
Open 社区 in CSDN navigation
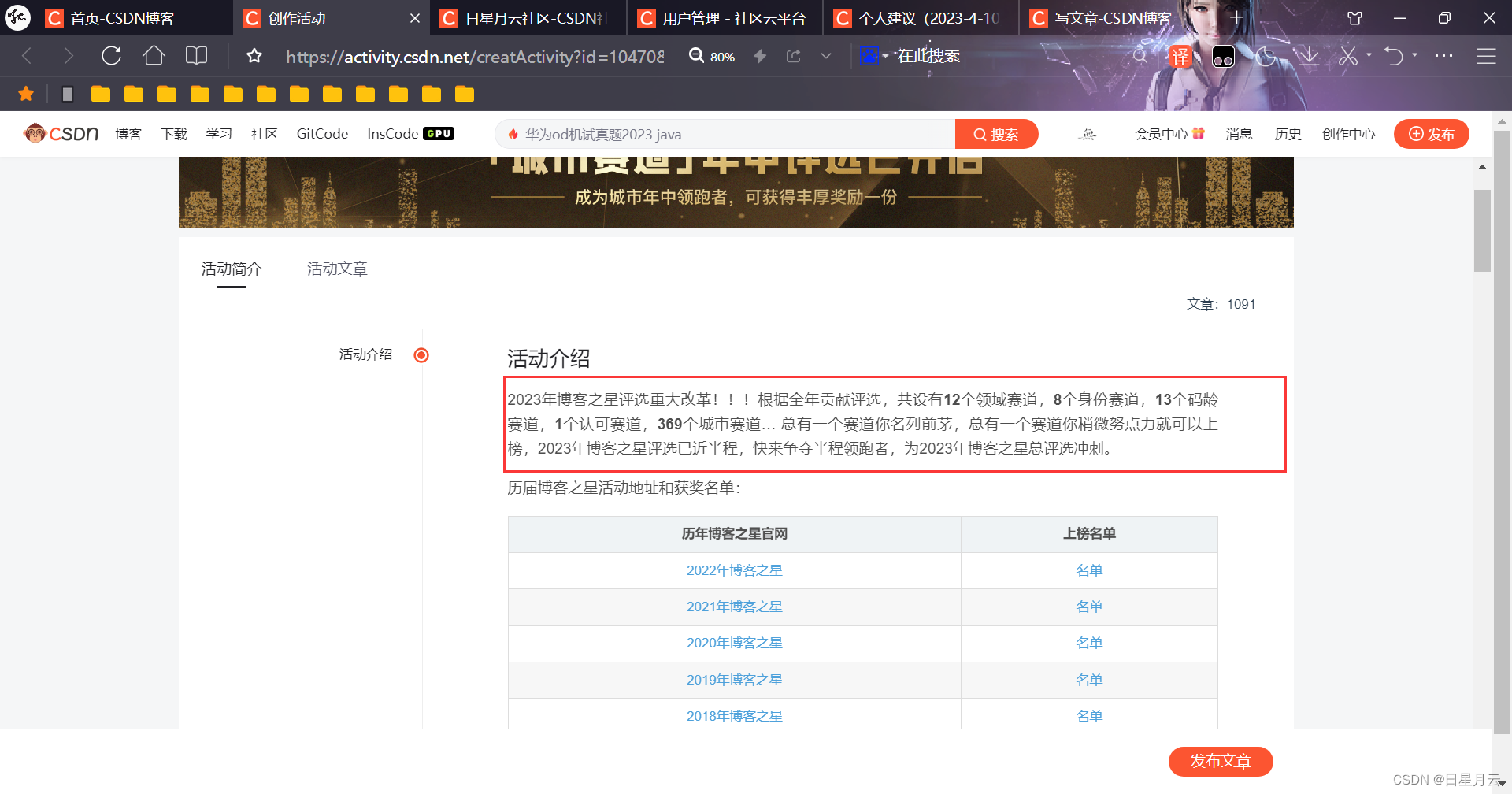click(265, 134)
